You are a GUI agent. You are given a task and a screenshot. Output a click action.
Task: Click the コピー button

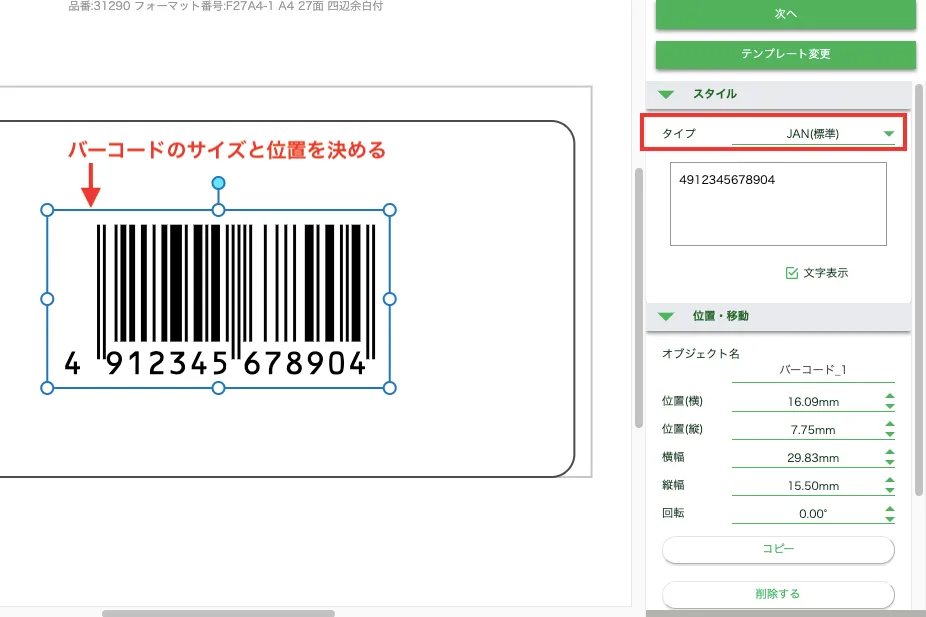(x=778, y=549)
